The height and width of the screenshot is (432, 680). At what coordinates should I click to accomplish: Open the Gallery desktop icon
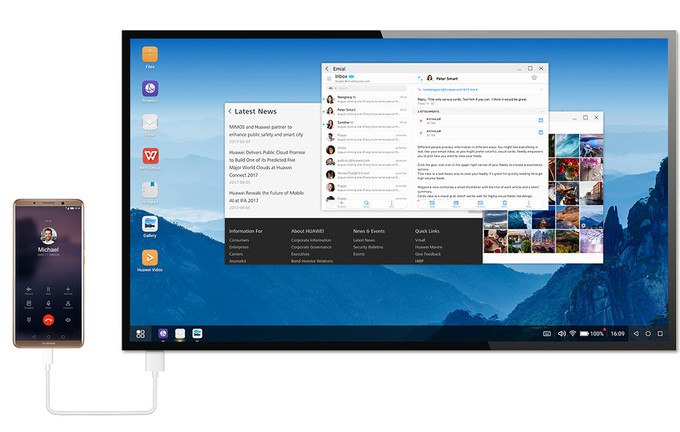(150, 224)
